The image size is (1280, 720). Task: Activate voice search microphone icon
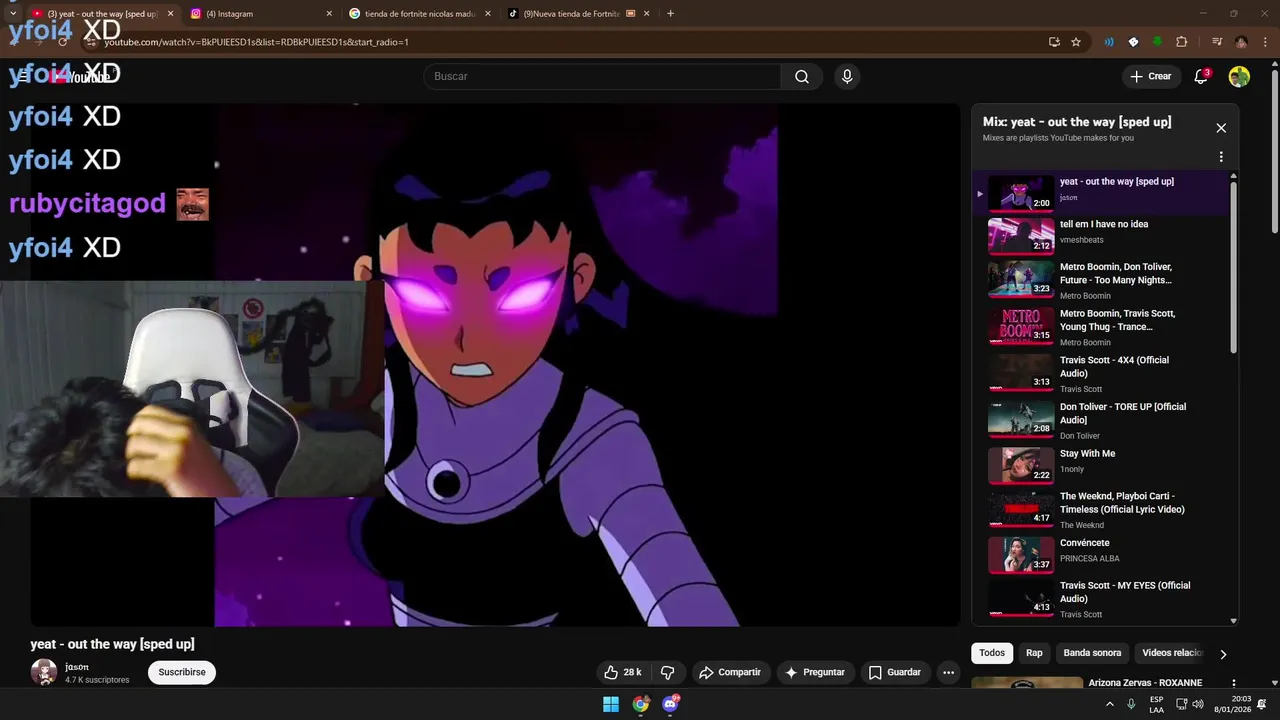[x=847, y=77]
